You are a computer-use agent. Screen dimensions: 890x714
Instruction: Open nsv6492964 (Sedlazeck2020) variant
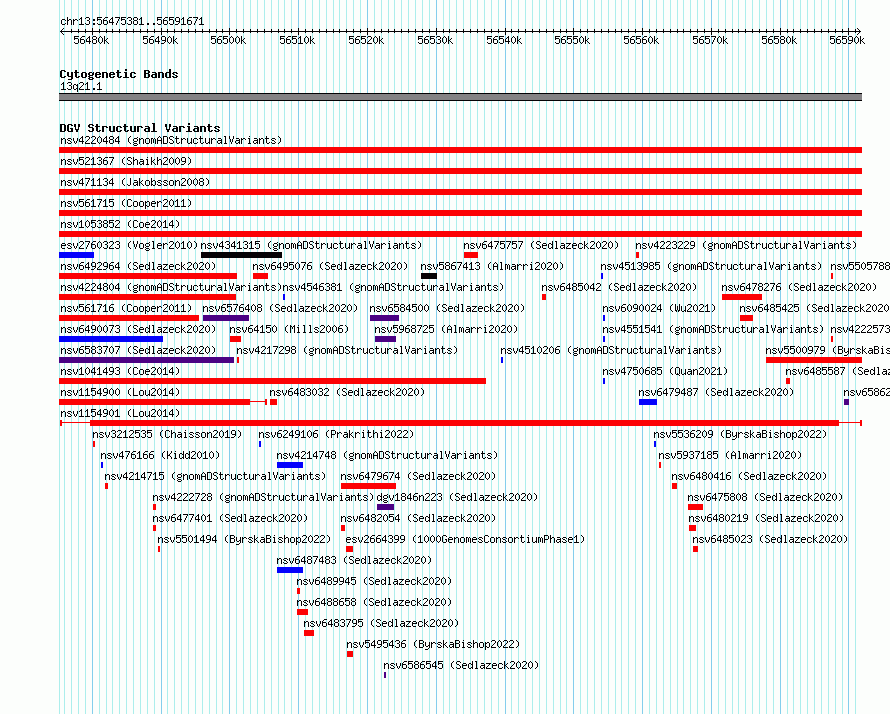coord(138,266)
